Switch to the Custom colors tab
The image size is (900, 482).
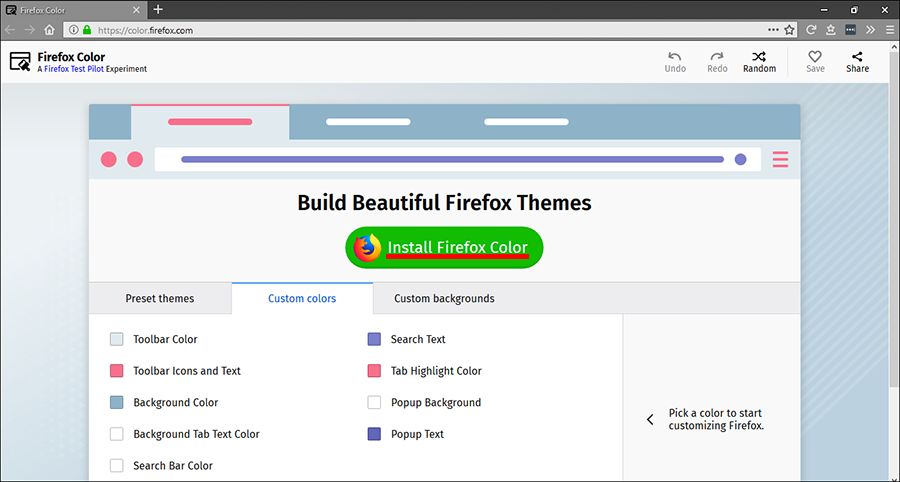point(302,298)
